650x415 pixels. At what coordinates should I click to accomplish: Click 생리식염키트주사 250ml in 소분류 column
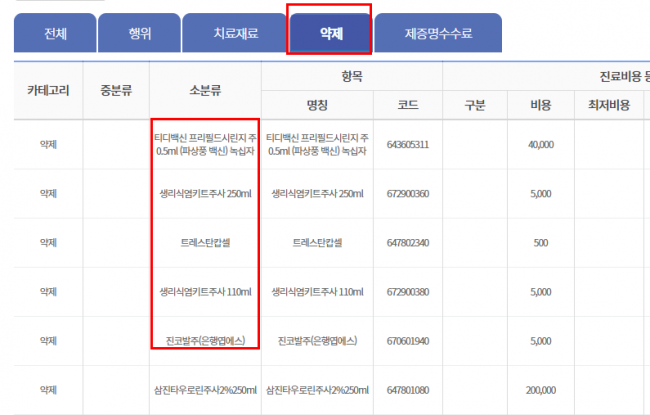[x=205, y=194]
